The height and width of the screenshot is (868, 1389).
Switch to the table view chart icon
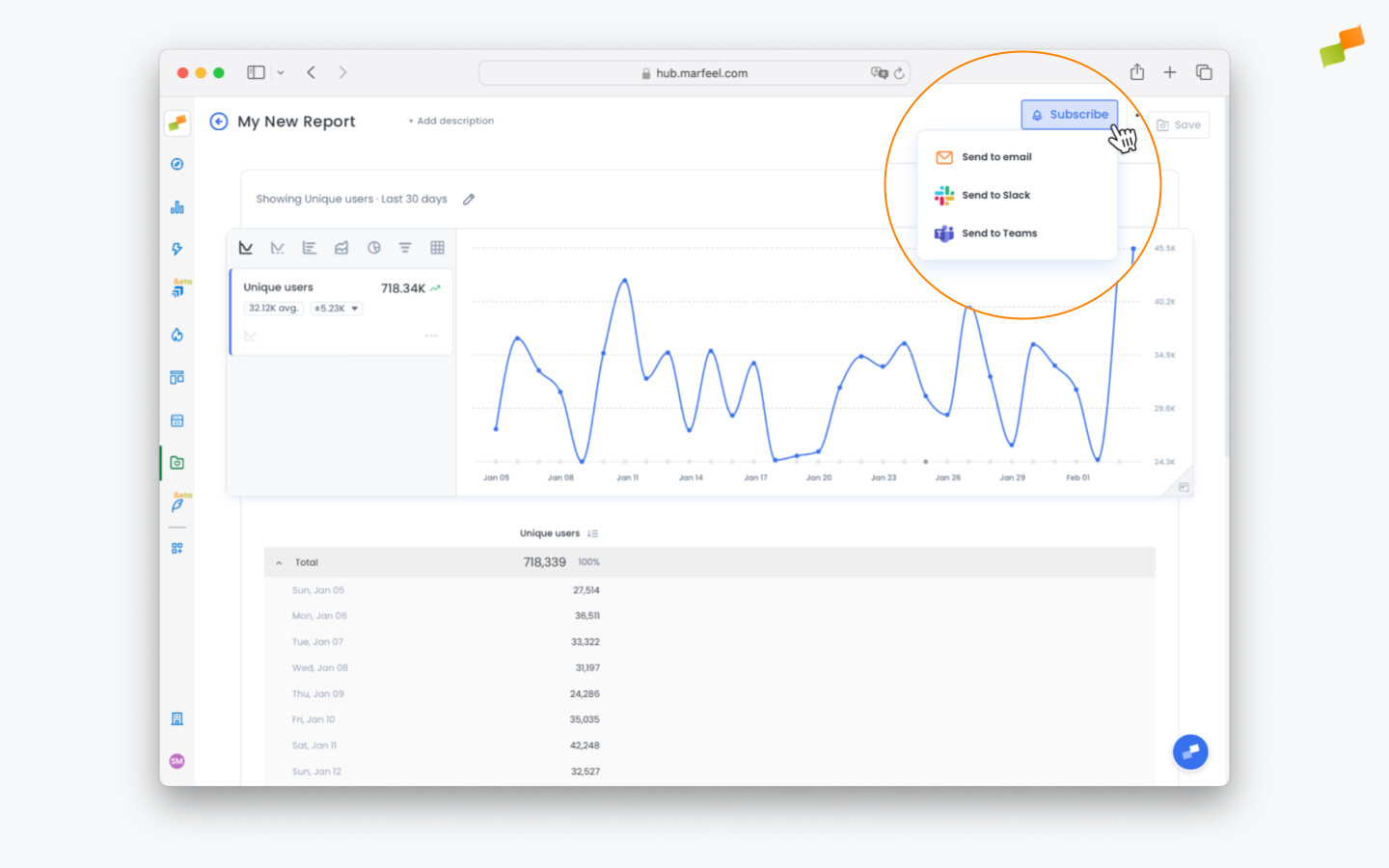[x=437, y=248]
